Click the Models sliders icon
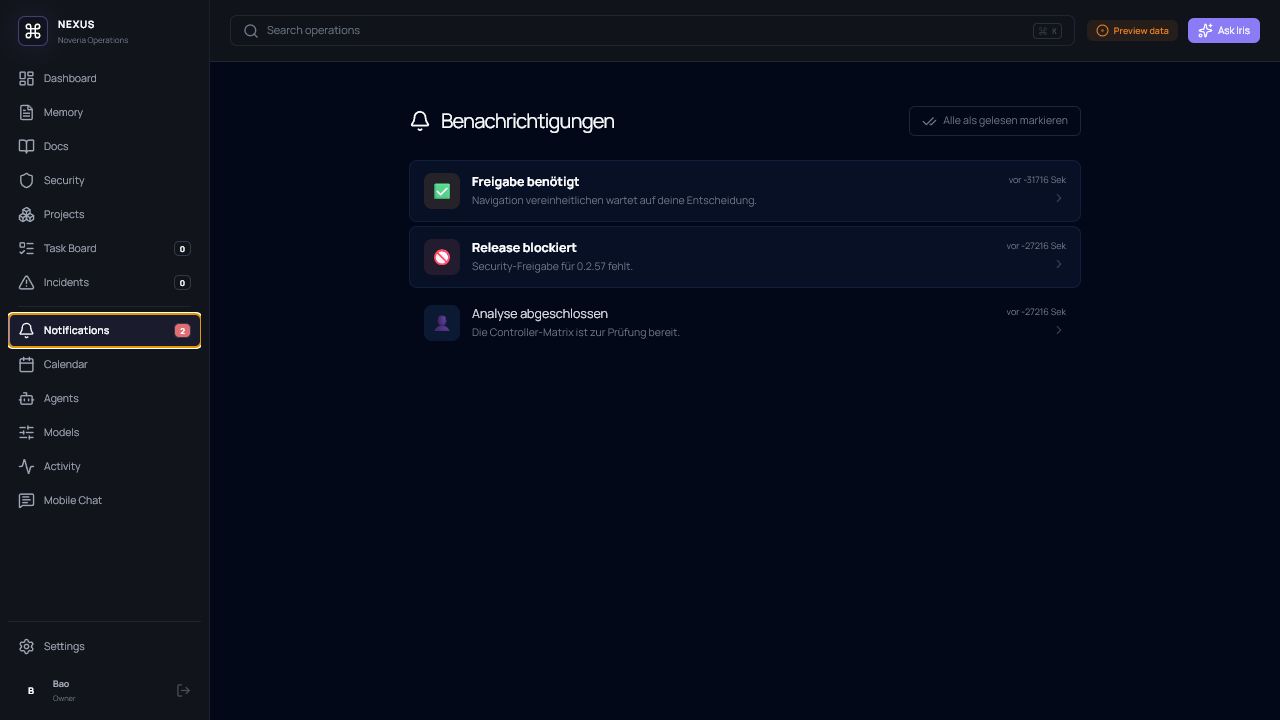 pos(27,432)
